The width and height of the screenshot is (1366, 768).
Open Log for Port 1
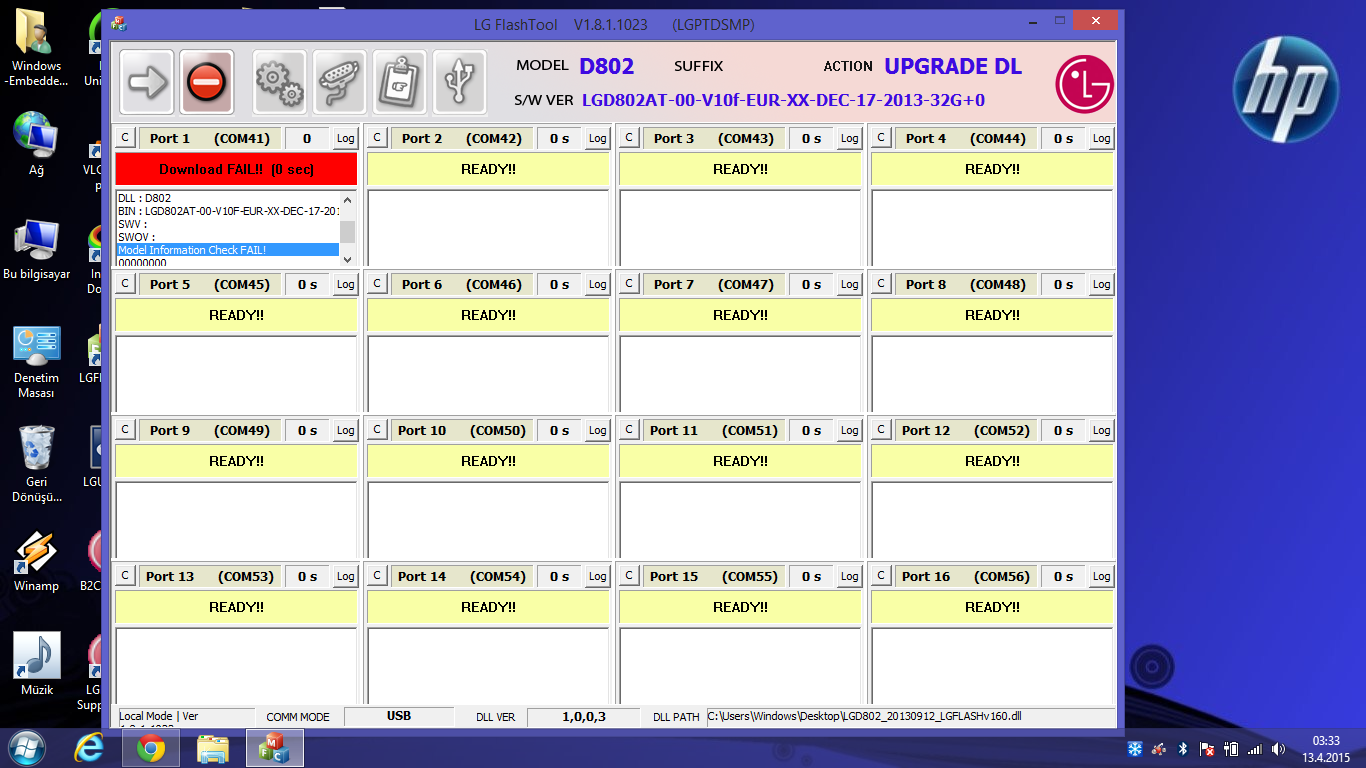point(345,139)
